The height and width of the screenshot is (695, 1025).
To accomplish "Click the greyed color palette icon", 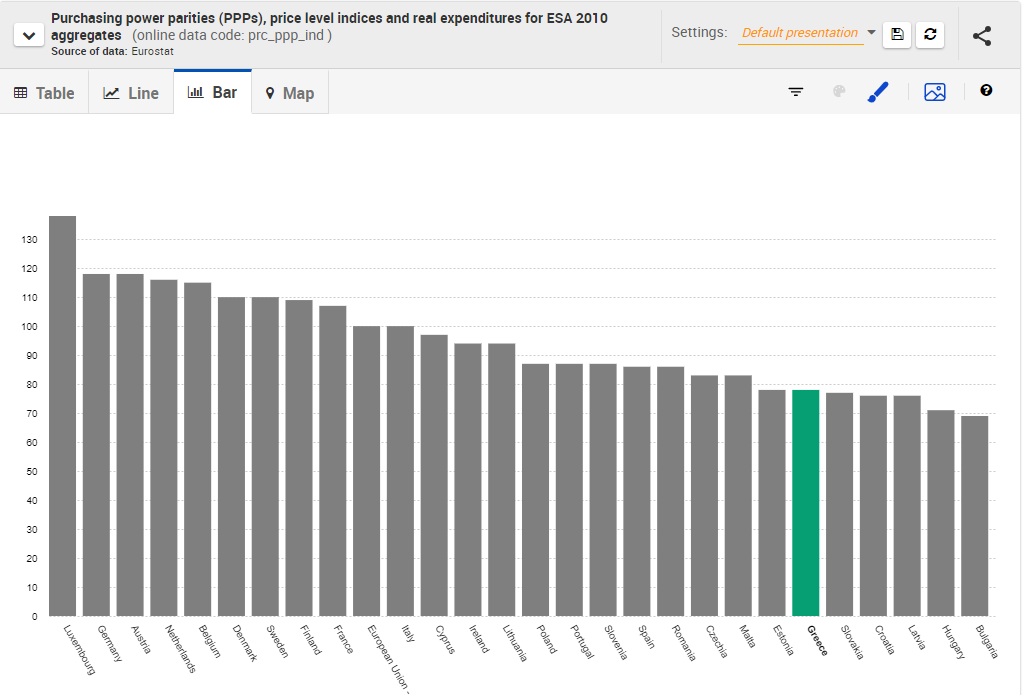I will click(x=839, y=92).
